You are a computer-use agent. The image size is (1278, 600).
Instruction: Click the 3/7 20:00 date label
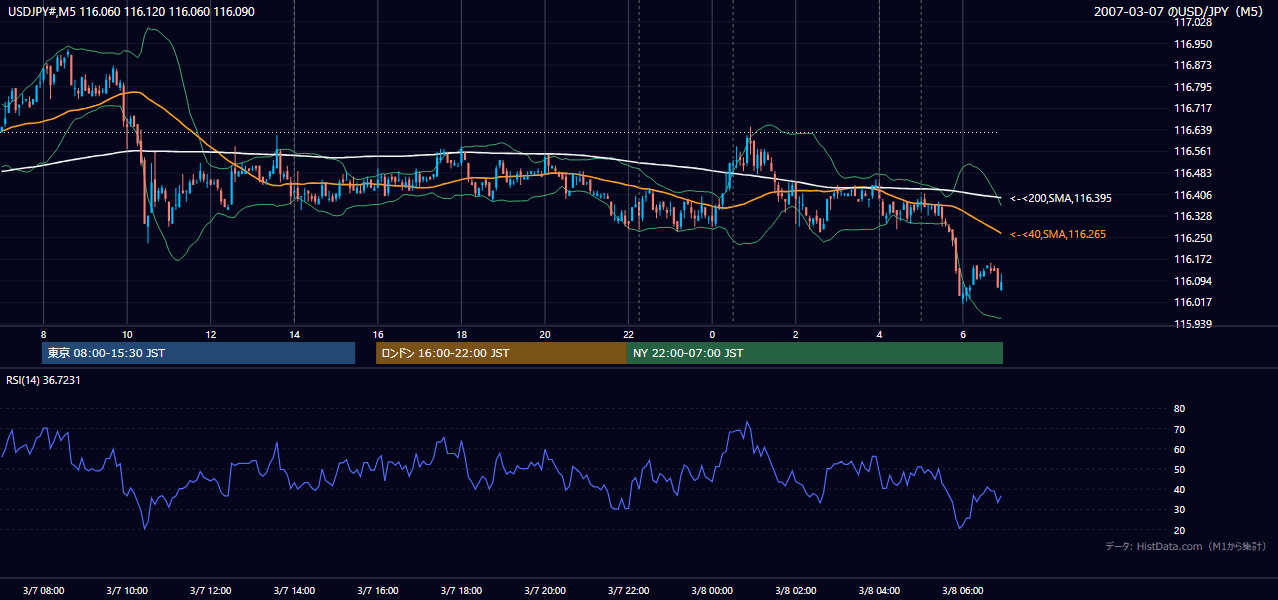544,590
